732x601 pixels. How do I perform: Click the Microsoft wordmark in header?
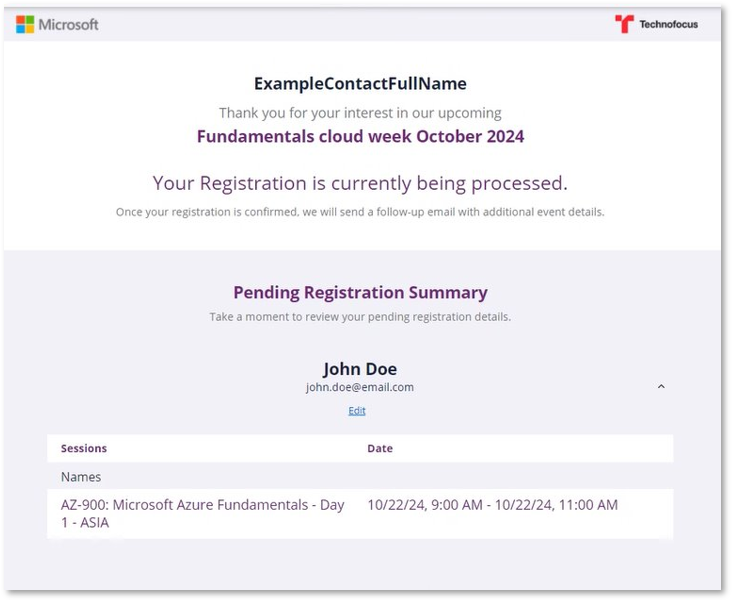pos(68,24)
